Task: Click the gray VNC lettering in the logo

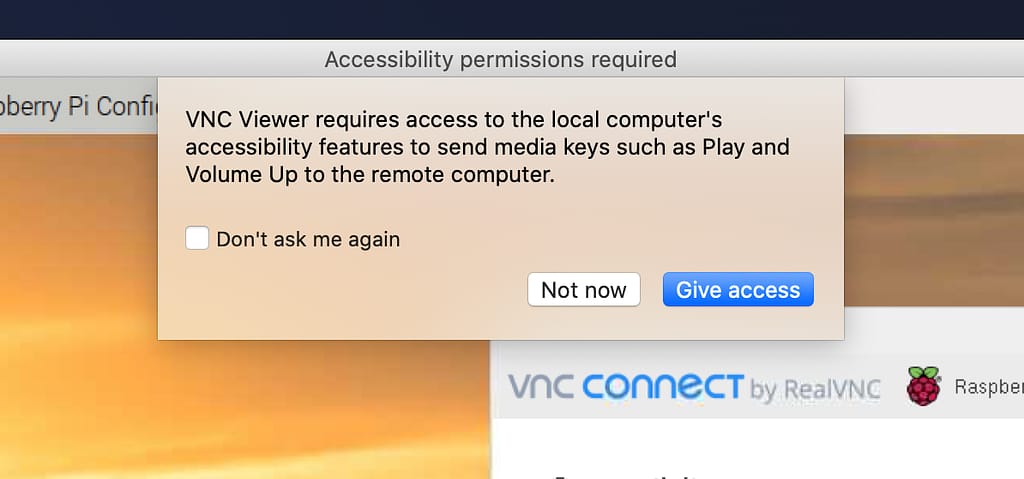Action: point(540,386)
